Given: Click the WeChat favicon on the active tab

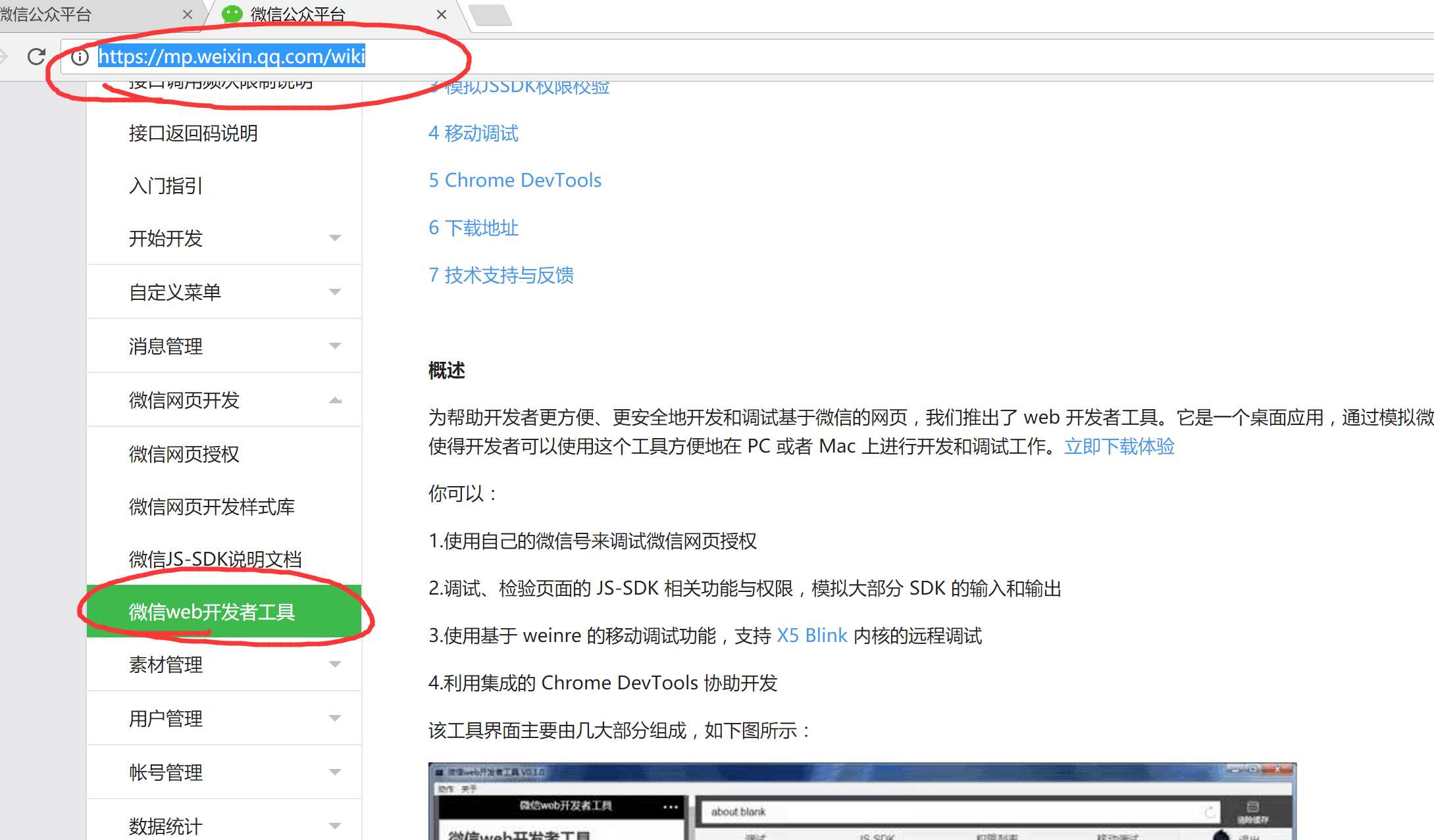Looking at the screenshot, I should pyautogui.click(x=232, y=14).
